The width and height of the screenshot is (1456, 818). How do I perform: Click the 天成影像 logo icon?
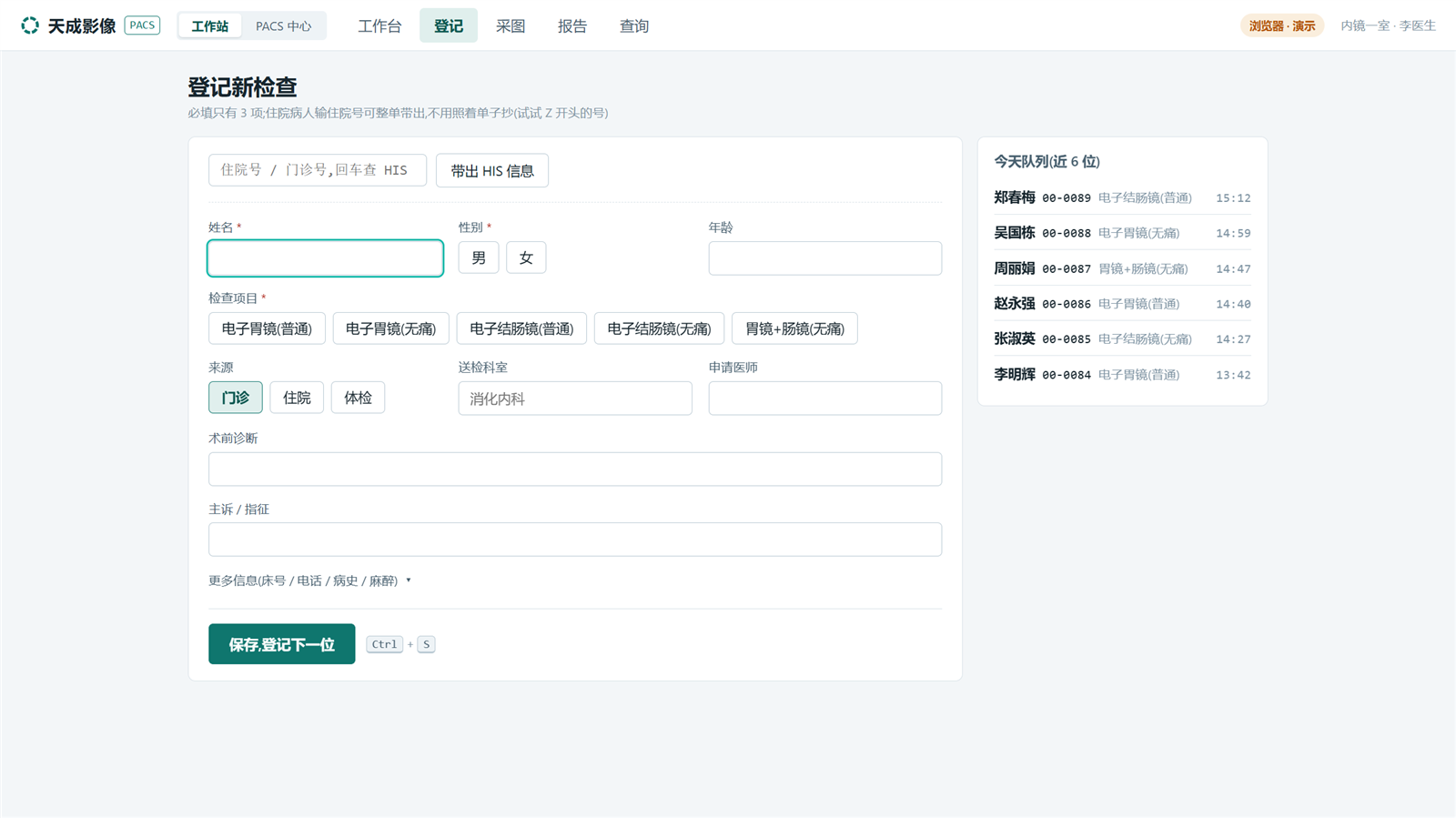pyautogui.click(x=30, y=25)
